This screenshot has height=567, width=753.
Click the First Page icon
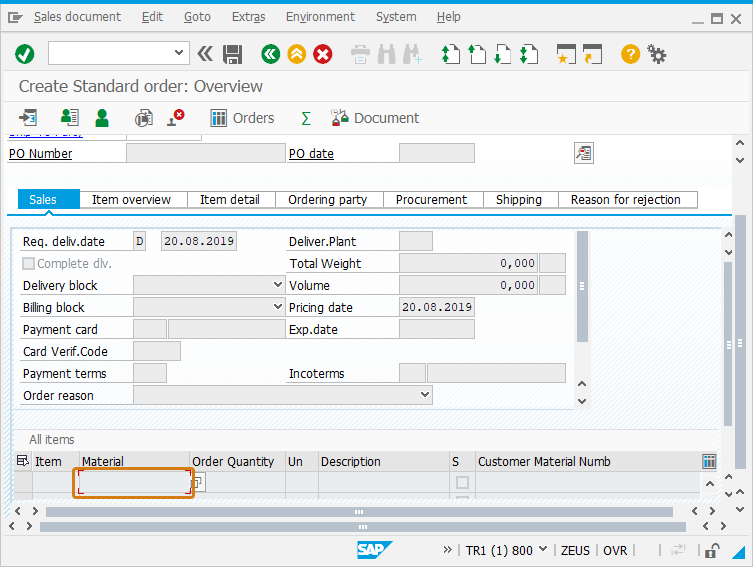(450, 54)
